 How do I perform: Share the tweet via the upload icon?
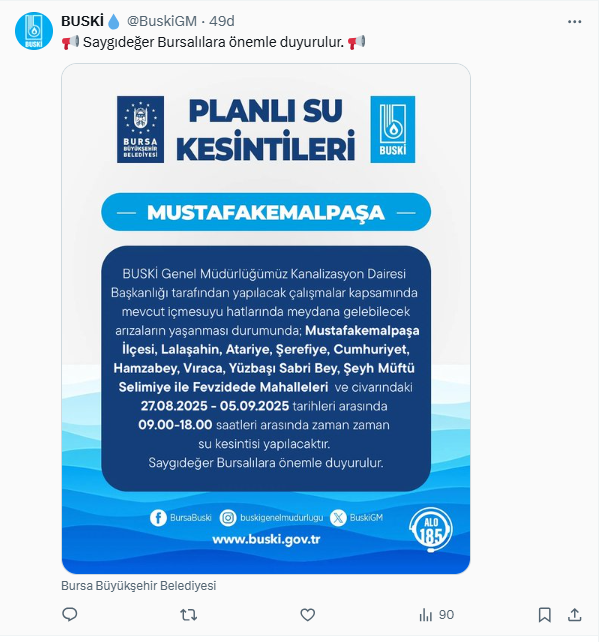[575, 615]
